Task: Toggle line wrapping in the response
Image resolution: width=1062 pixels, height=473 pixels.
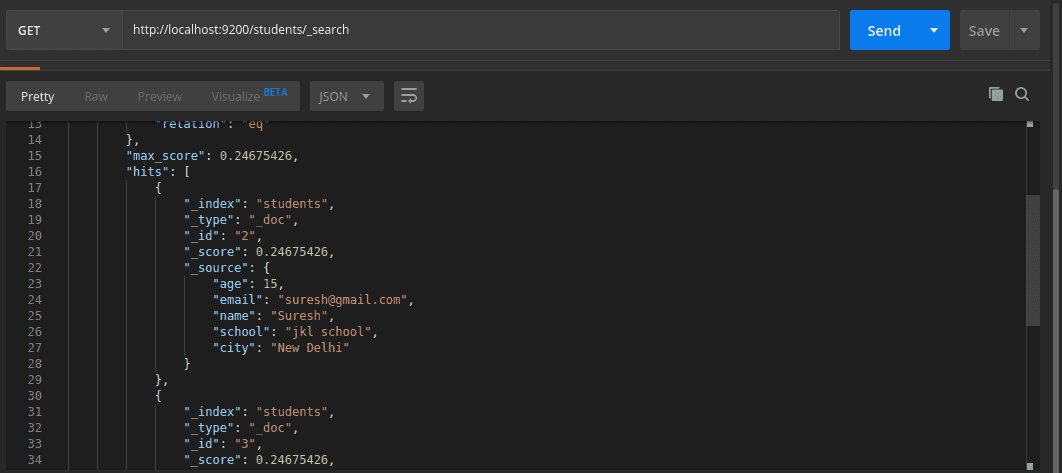Action: coord(408,96)
